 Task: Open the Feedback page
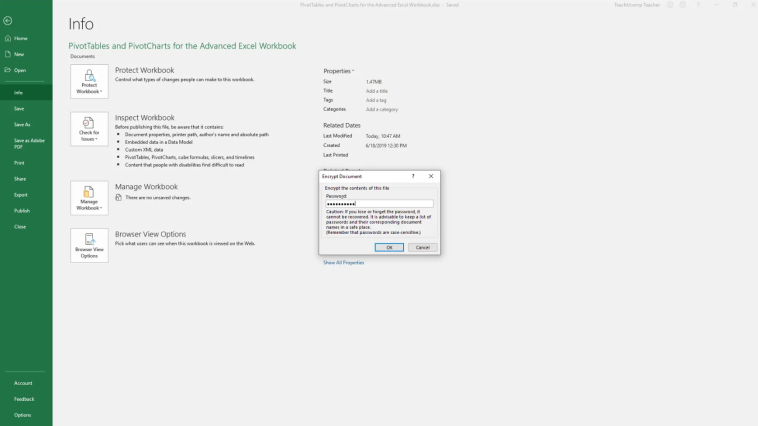pos(26,399)
